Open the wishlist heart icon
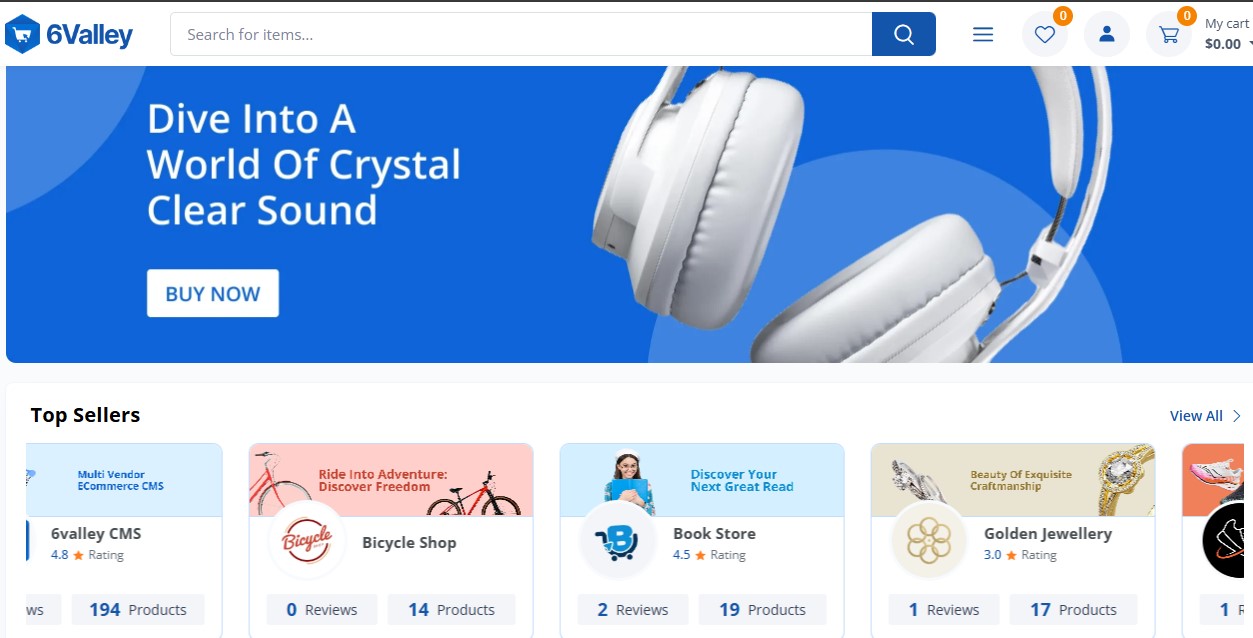This screenshot has width=1253, height=638. click(1045, 35)
